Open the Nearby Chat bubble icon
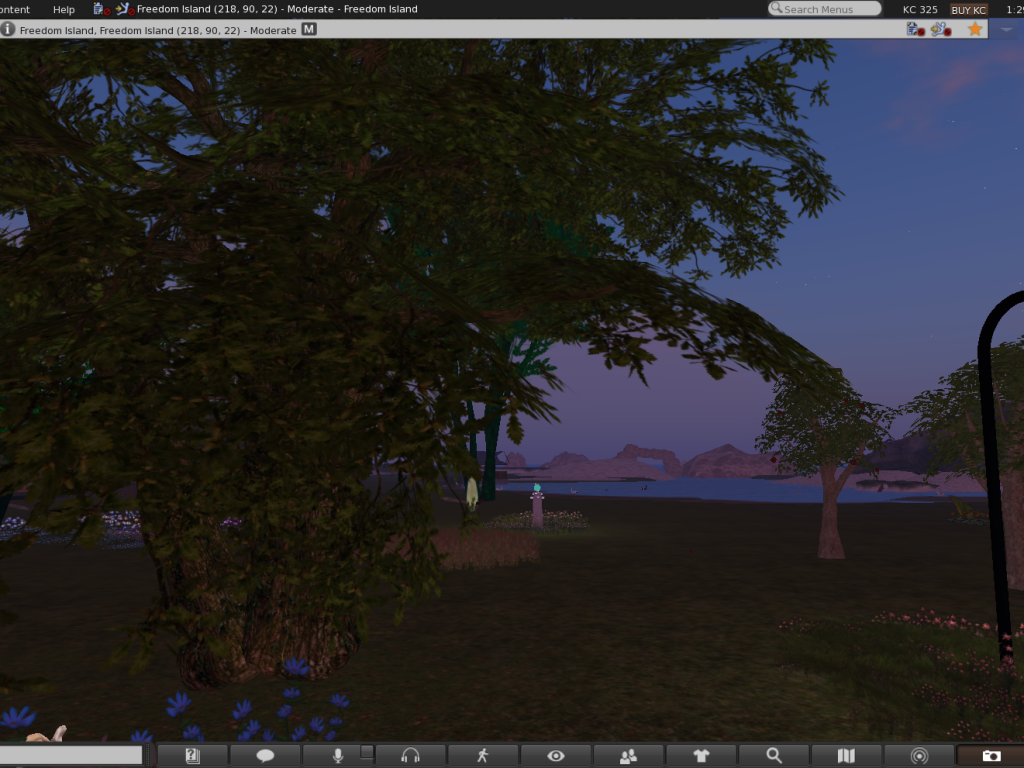Image resolution: width=1024 pixels, height=768 pixels. pos(264,755)
